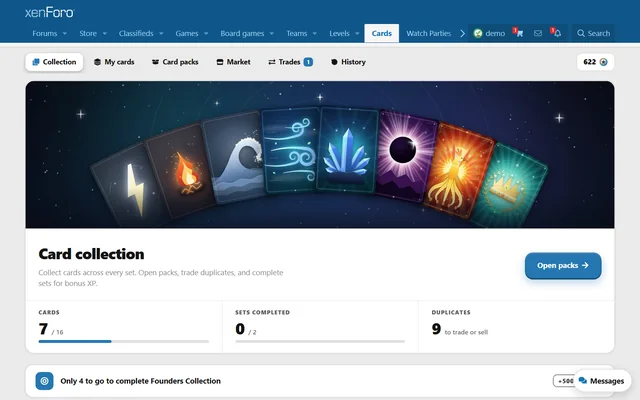
Task: Open the inbox envelope icon
Action: pos(538,33)
